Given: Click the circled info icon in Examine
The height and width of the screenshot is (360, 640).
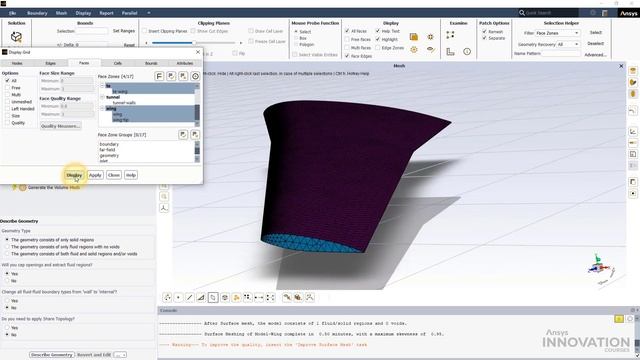Looking at the screenshot, I should coord(467,51).
